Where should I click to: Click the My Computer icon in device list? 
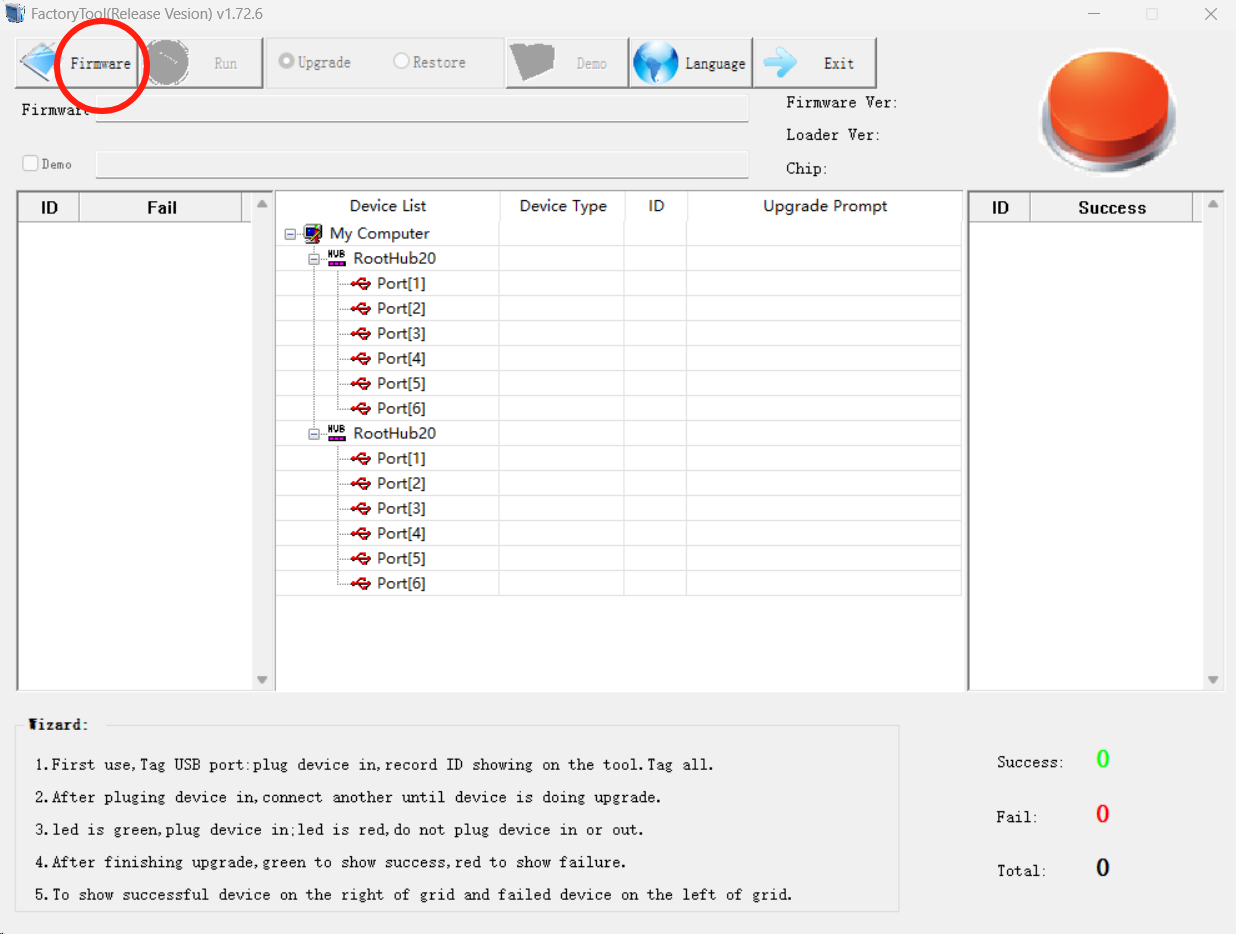[314, 233]
